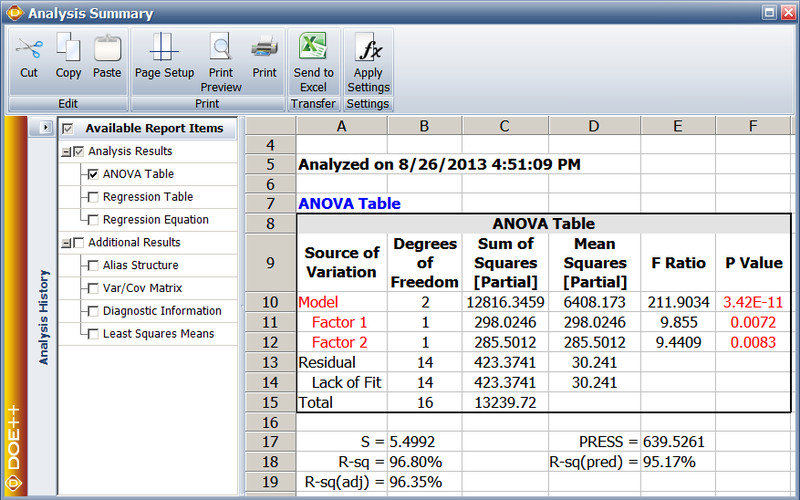This screenshot has height=500, width=800.
Task: Collapse the Analysis Results tree node
Action: coord(66,152)
